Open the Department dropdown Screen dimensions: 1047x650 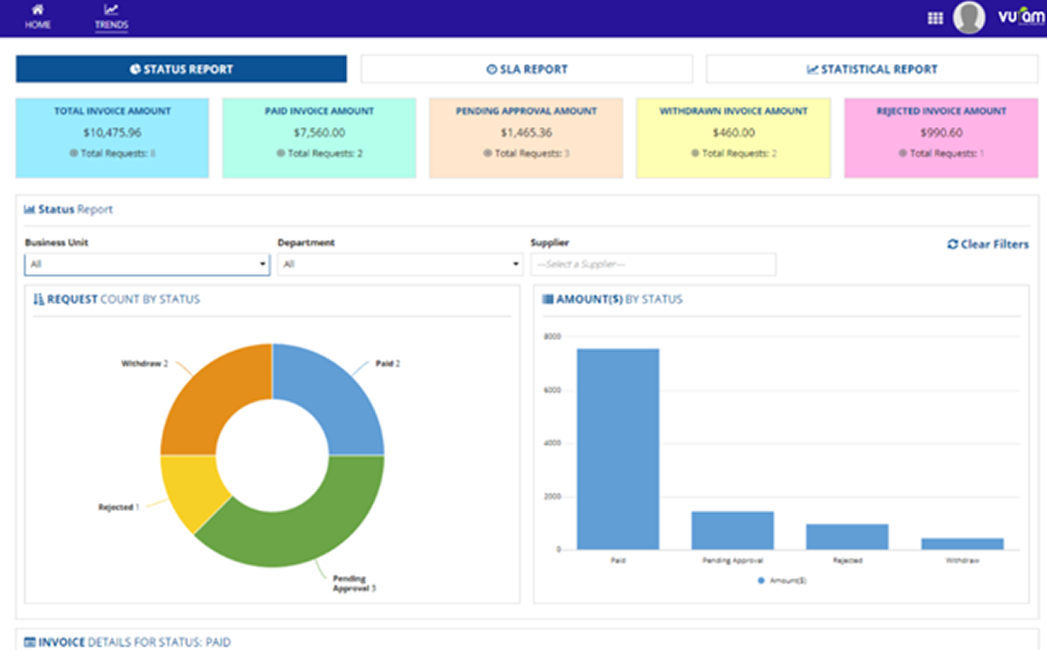click(400, 263)
